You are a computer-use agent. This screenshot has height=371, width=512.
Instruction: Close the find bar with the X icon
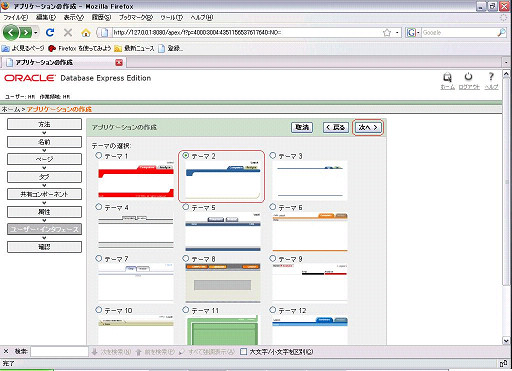coord(6,351)
